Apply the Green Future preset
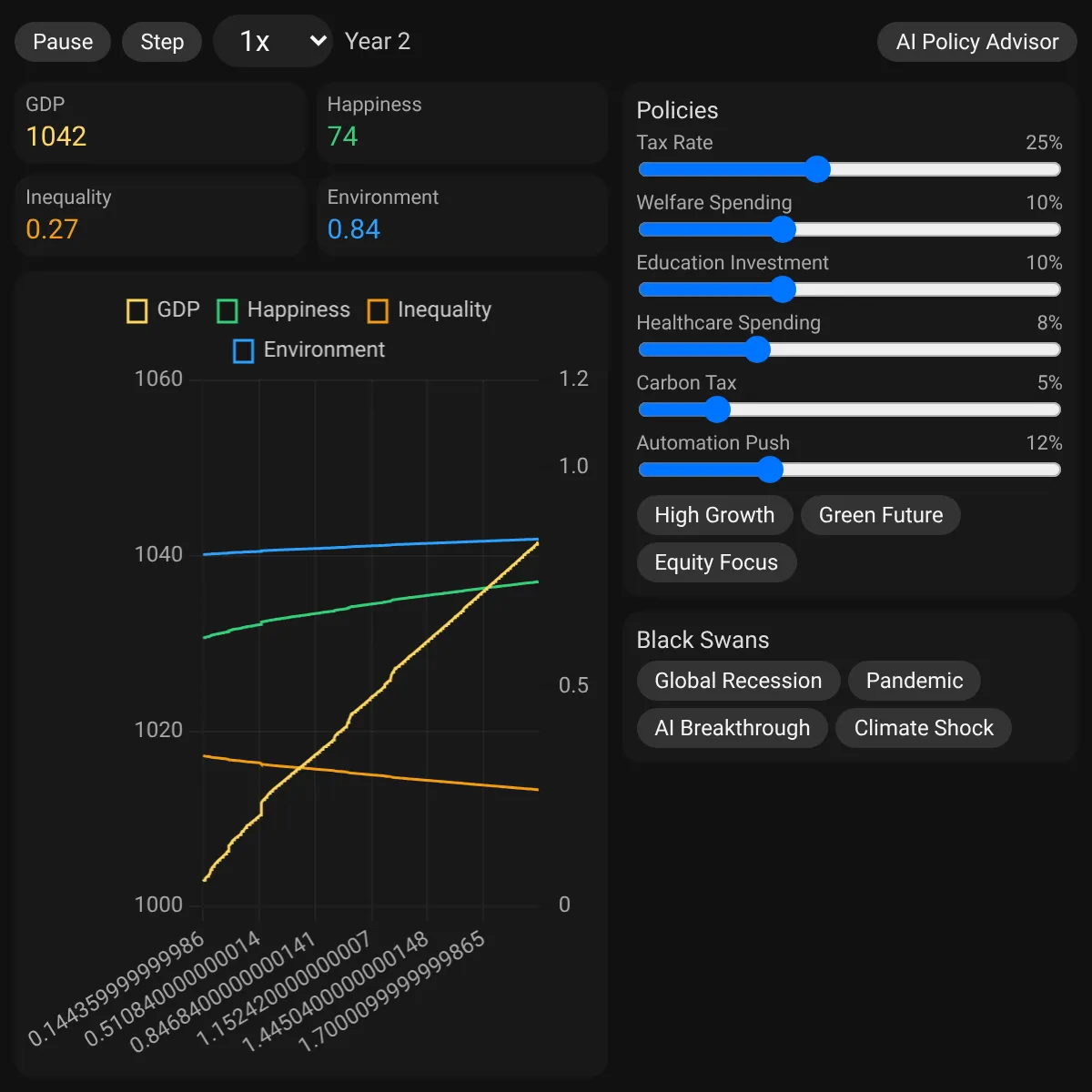 point(881,515)
